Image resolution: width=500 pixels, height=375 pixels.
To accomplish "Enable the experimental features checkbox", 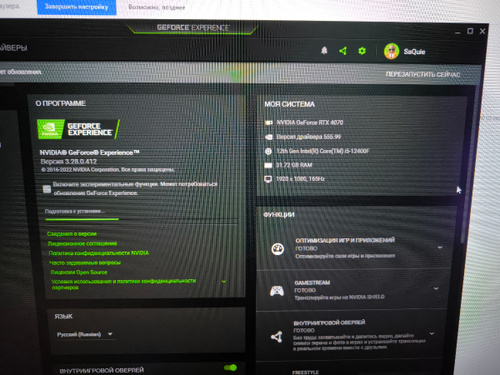I will (x=47, y=189).
